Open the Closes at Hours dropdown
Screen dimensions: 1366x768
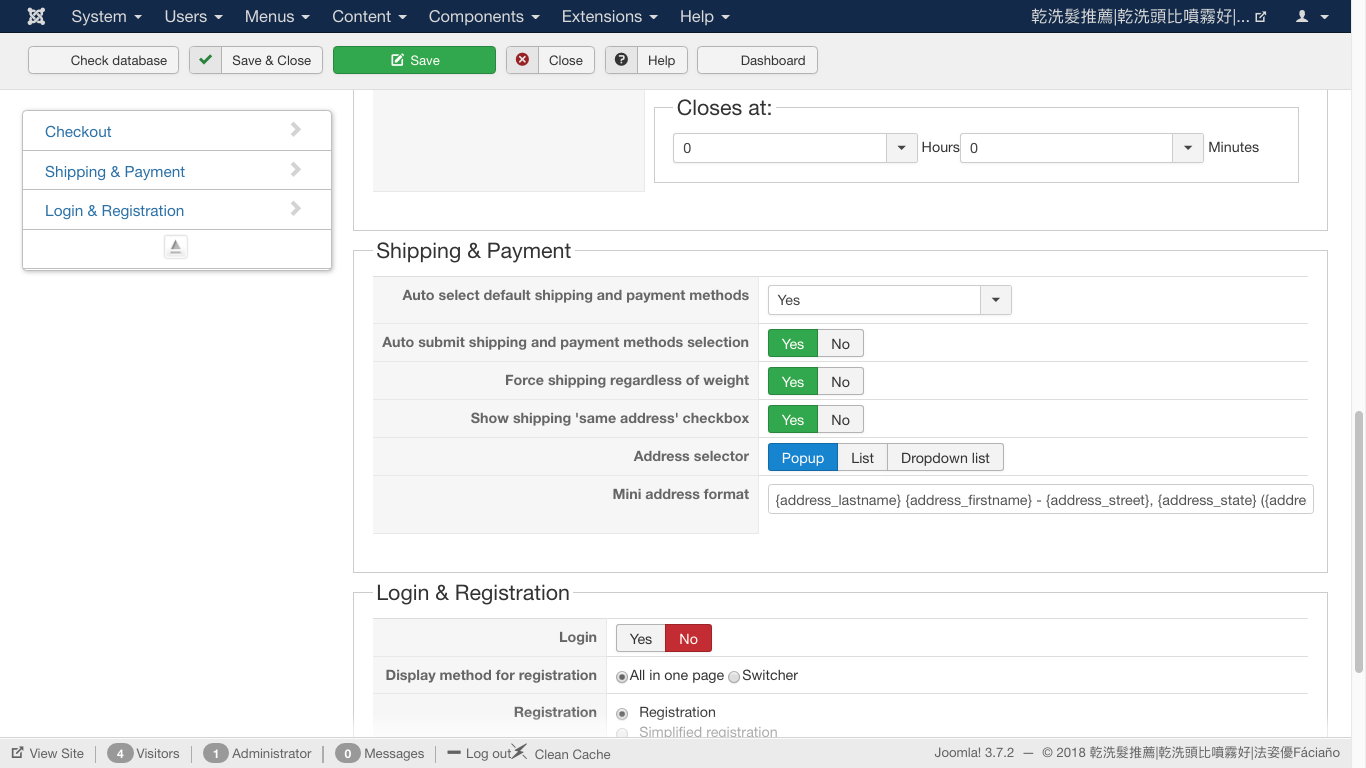[901, 148]
